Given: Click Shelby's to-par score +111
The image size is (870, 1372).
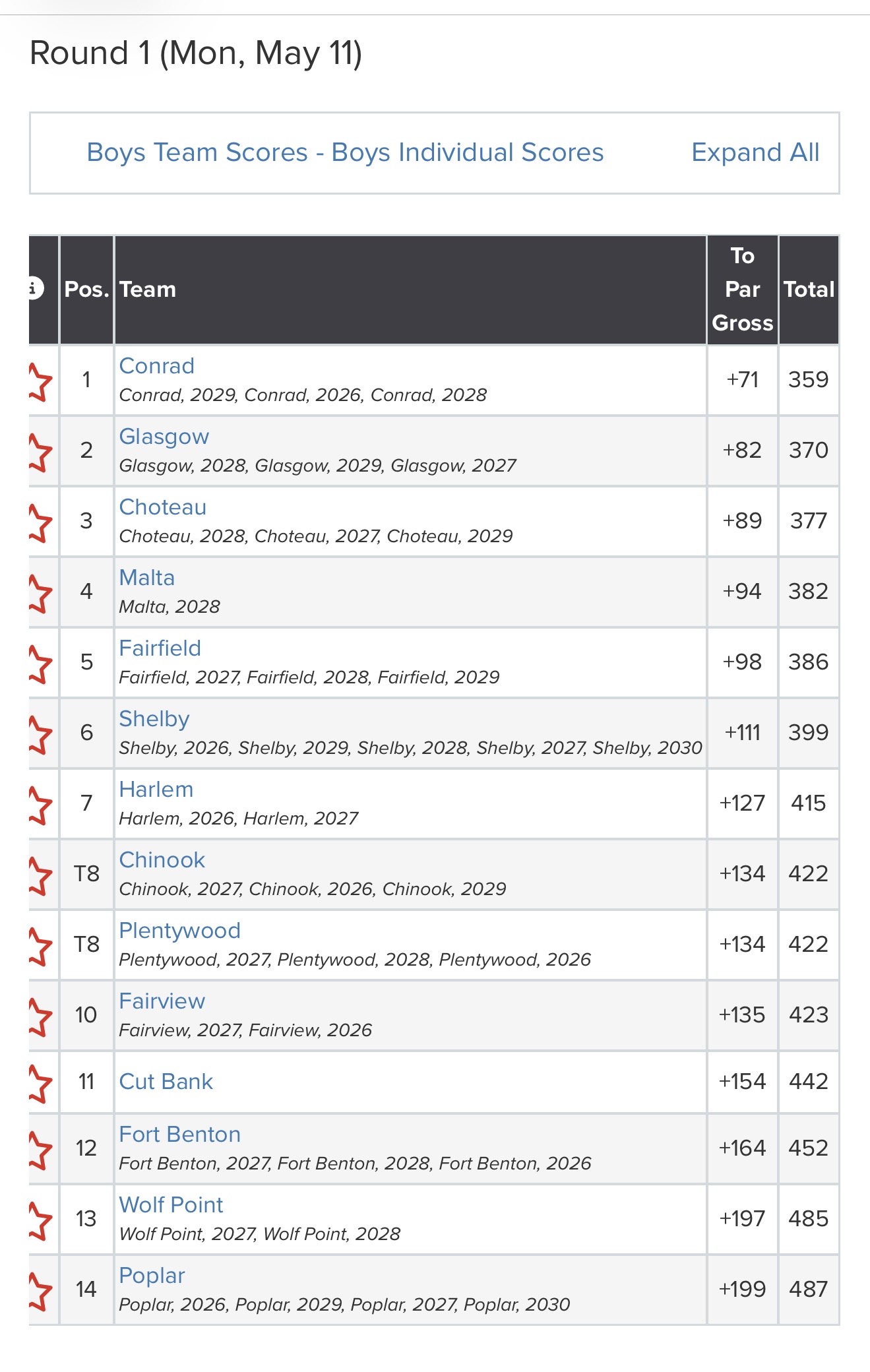Looking at the screenshot, I should click(x=743, y=733).
